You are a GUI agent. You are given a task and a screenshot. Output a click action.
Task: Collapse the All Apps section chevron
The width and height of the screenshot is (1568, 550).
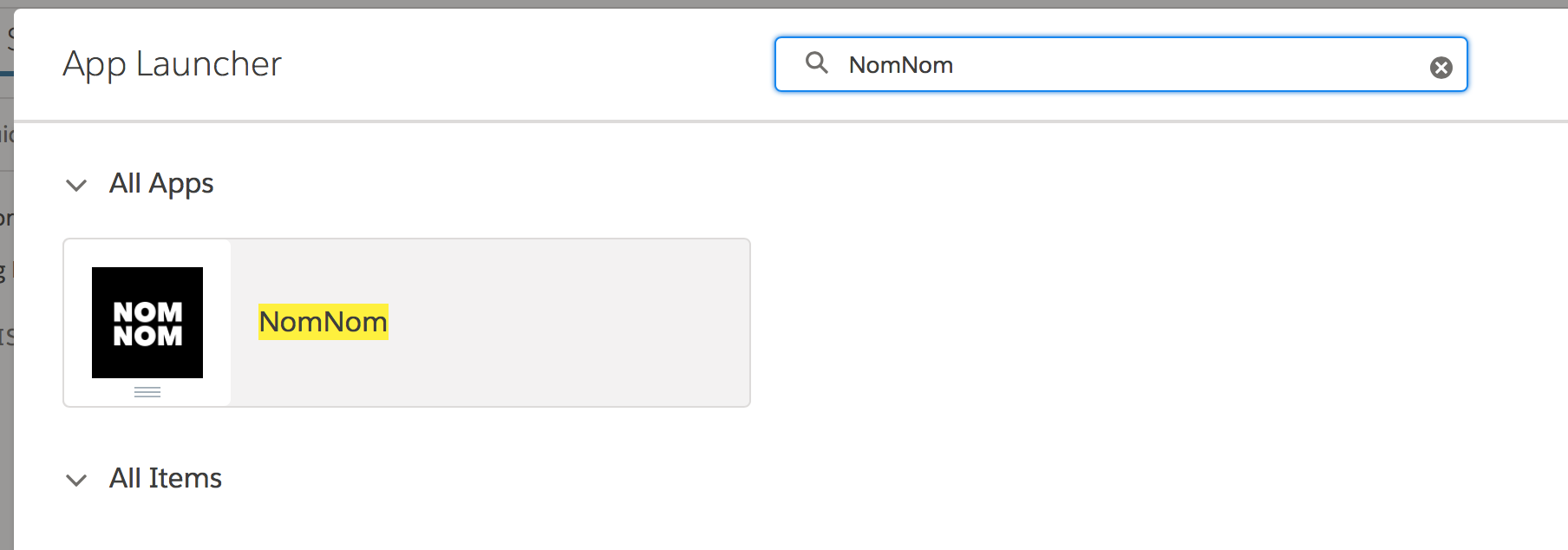pyautogui.click(x=76, y=185)
